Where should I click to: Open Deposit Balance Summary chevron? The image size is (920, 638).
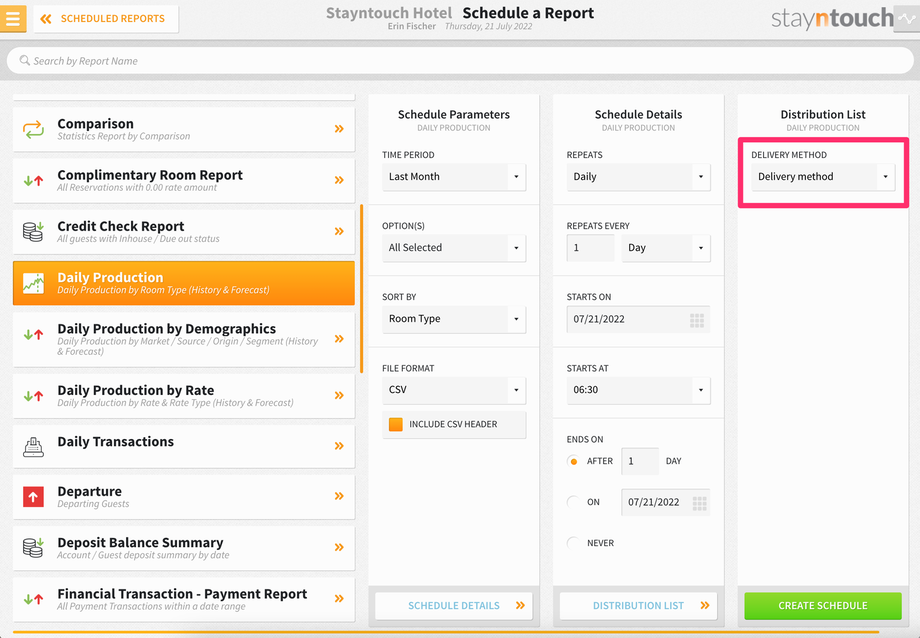click(339, 547)
